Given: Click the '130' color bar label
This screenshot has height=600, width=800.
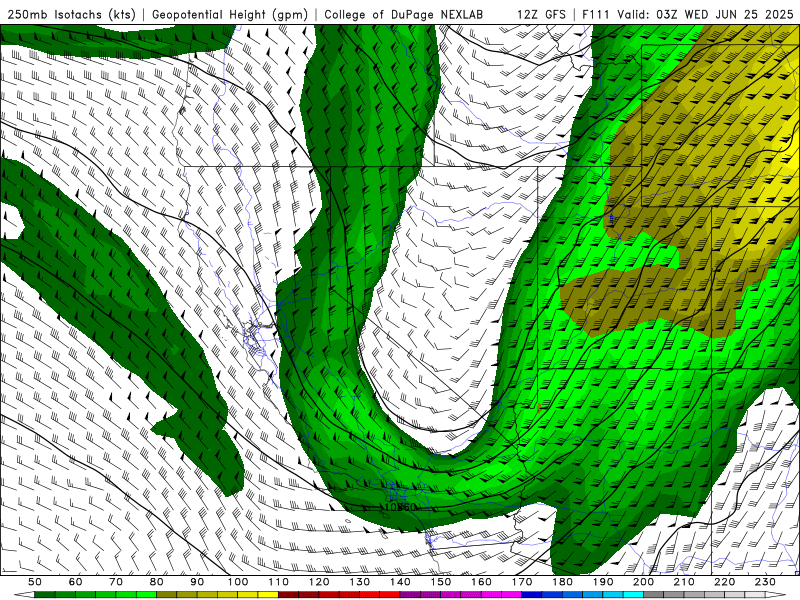Looking at the screenshot, I should pos(360,582).
